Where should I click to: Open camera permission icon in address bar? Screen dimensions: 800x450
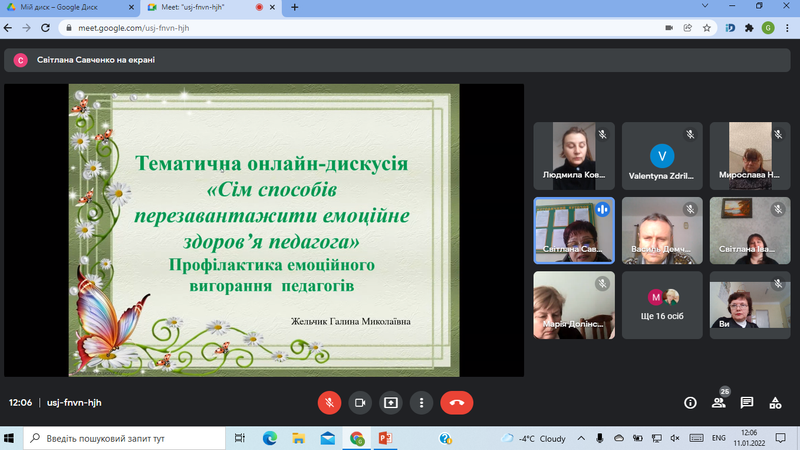(669, 28)
